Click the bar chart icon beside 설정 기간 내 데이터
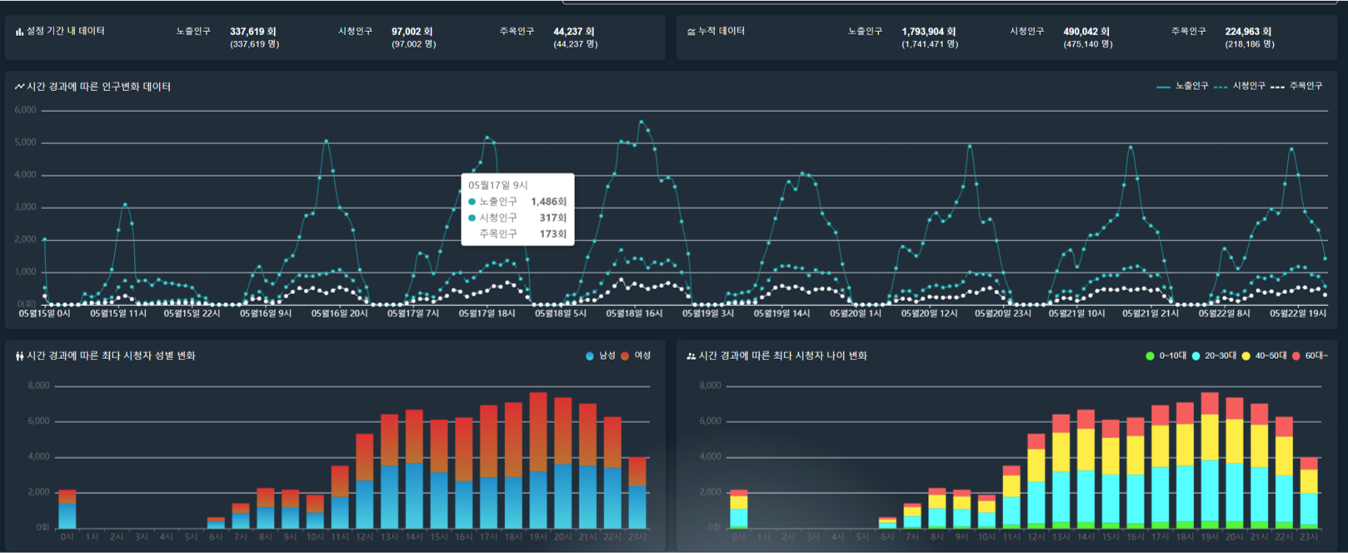 [x=19, y=32]
